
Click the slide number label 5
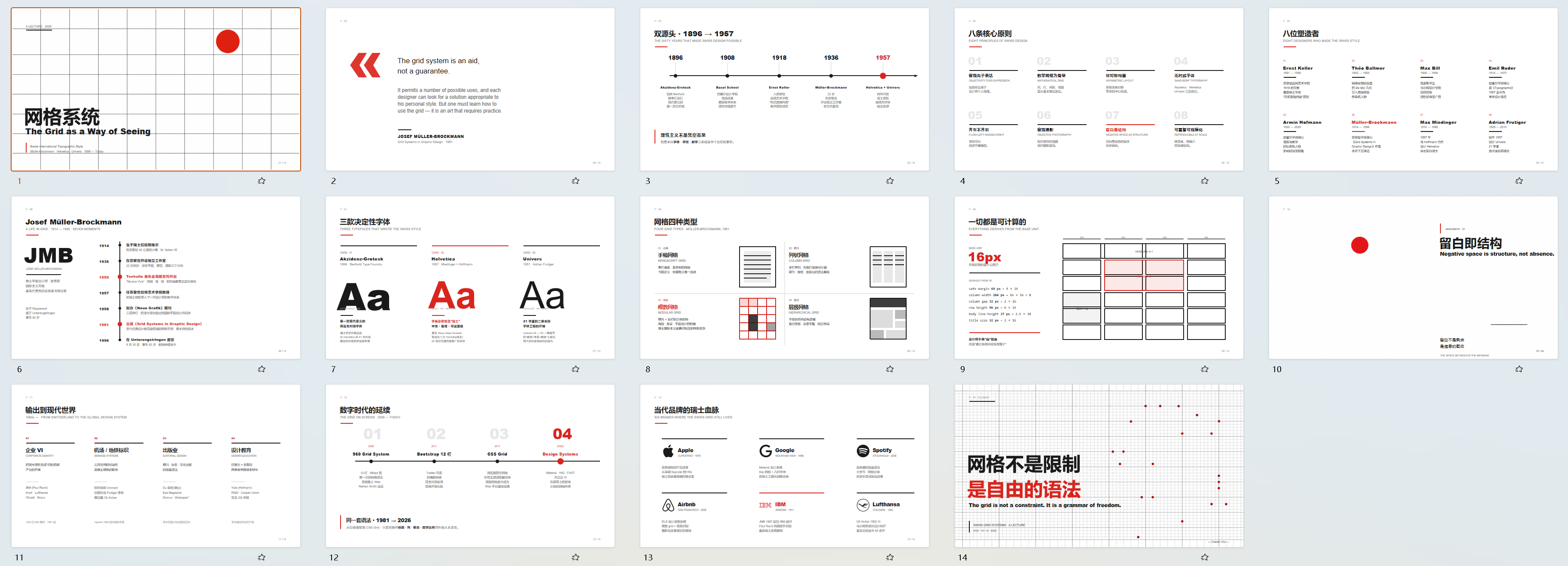click(1277, 181)
